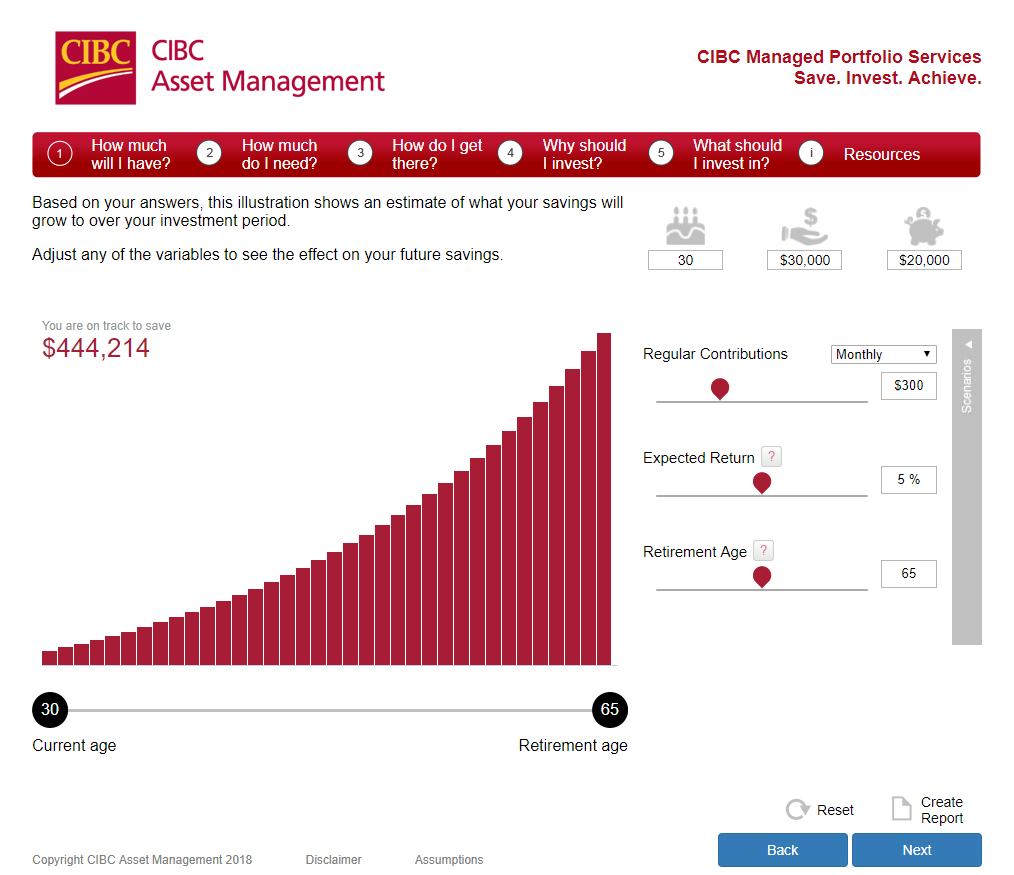
Task: Click the retirement age 65 timeline marker
Action: click(610, 709)
